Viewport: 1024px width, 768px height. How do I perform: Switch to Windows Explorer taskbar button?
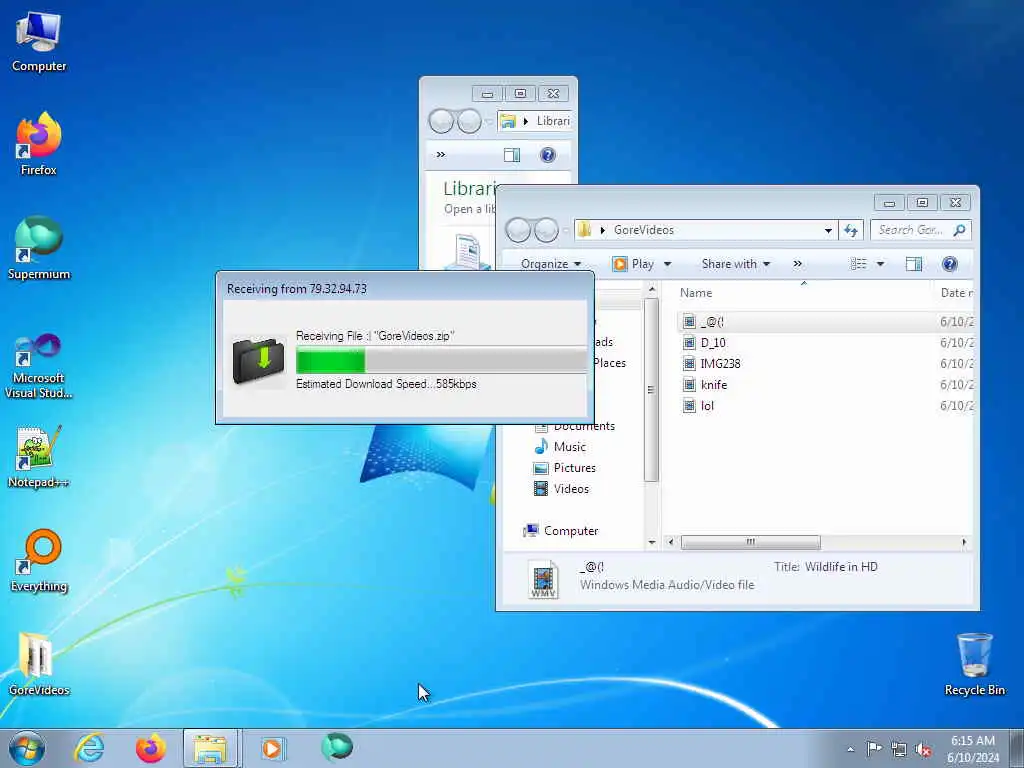tap(210, 748)
